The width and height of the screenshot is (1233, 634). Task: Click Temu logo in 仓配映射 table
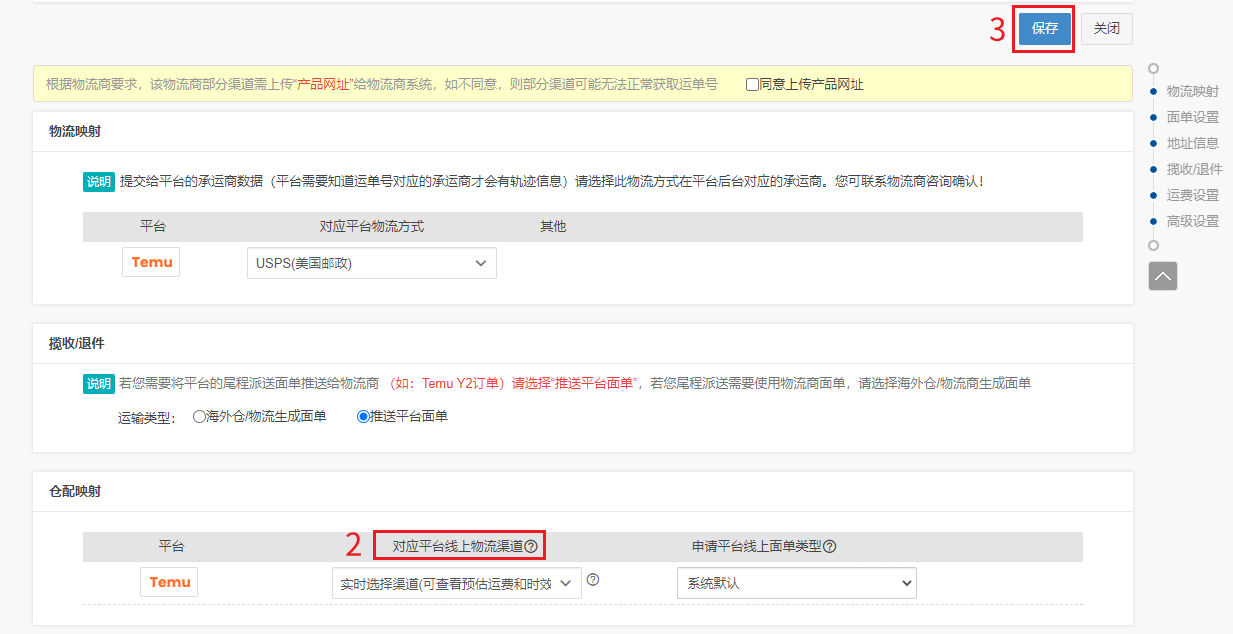click(x=169, y=582)
